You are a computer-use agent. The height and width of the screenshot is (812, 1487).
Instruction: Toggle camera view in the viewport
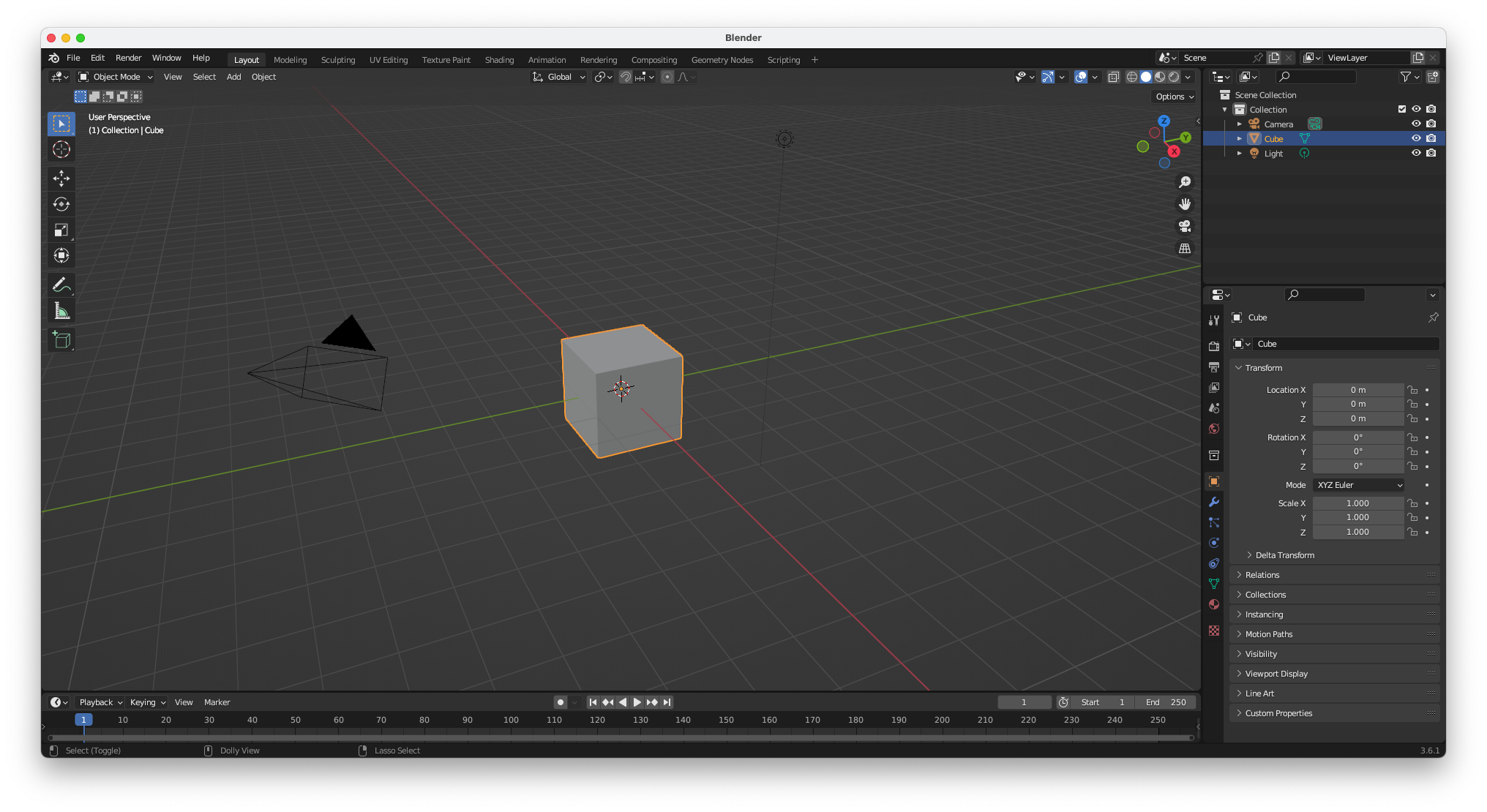pyautogui.click(x=1185, y=226)
